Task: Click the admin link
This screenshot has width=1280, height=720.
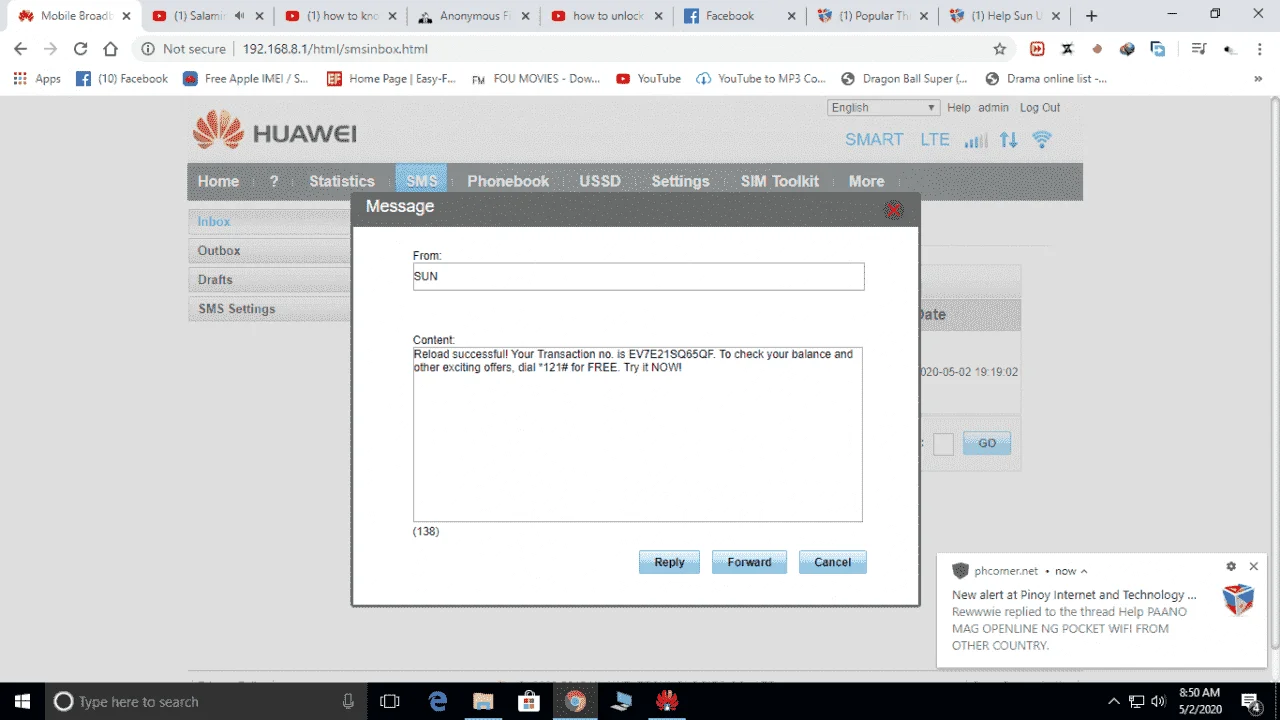Action: 993,108
